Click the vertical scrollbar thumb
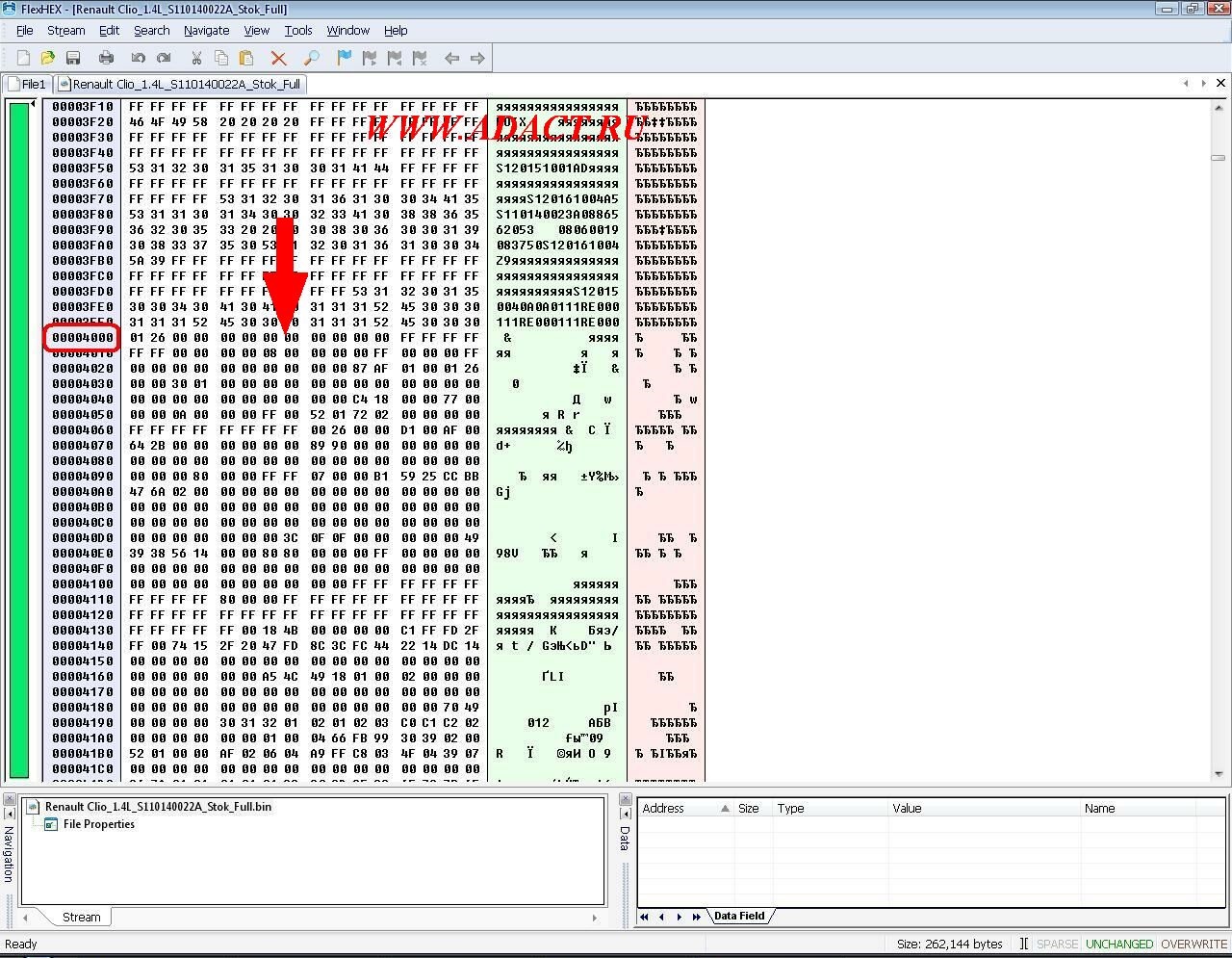The height and width of the screenshot is (958, 1232). (1218, 158)
